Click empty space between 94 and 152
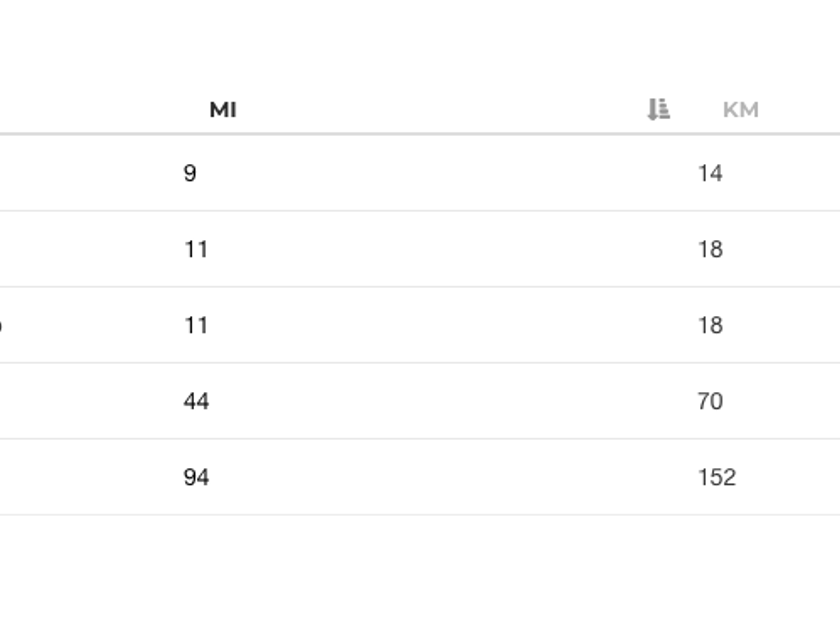The image size is (840, 630). click(450, 477)
